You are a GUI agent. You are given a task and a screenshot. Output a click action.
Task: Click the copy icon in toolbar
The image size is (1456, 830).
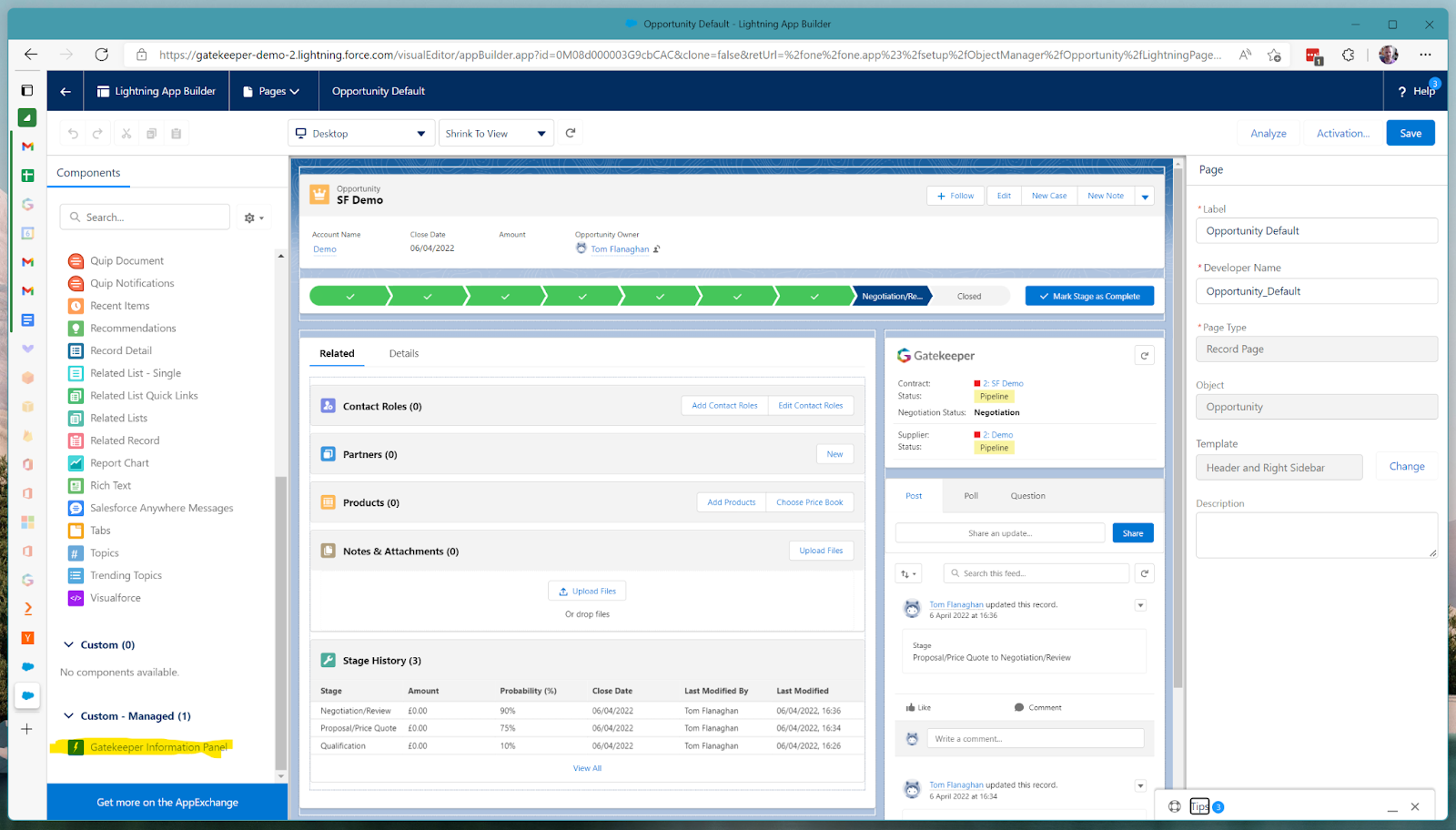point(151,134)
